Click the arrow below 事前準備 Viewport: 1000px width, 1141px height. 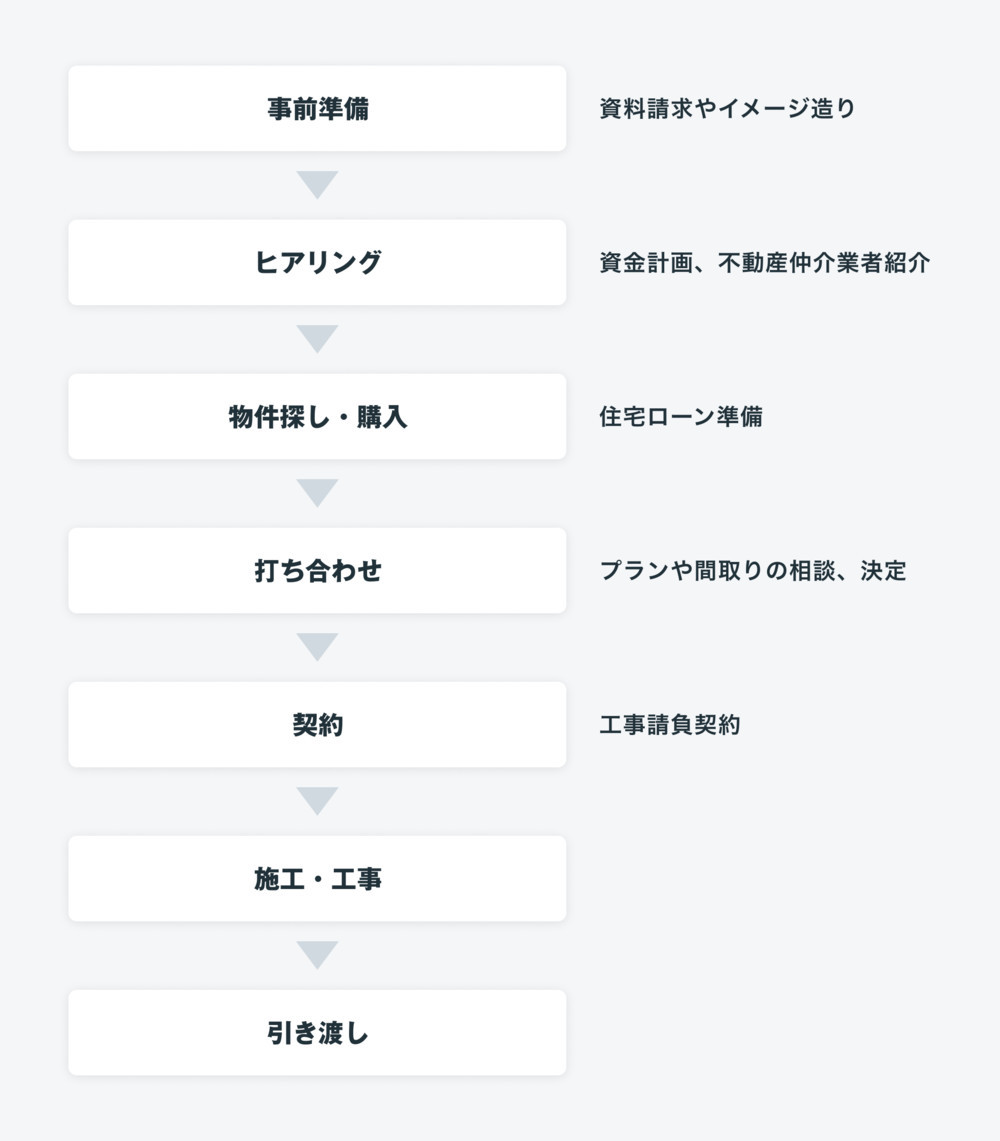pos(317,184)
